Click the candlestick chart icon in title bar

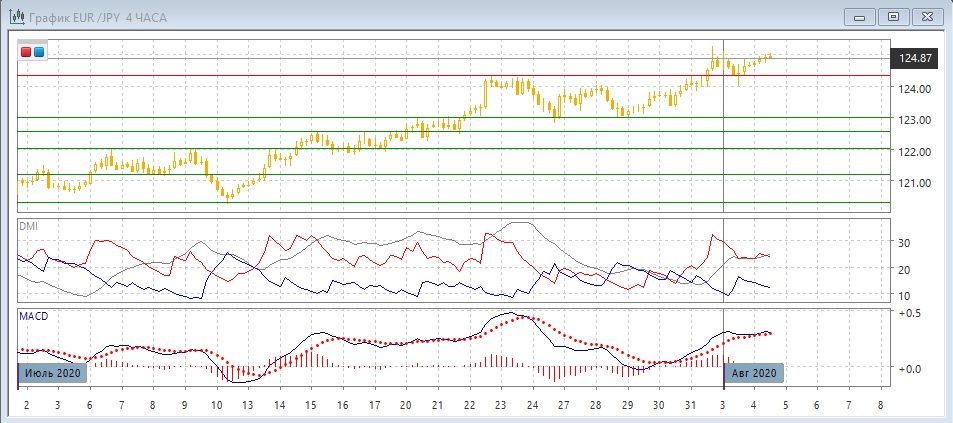[17, 16]
